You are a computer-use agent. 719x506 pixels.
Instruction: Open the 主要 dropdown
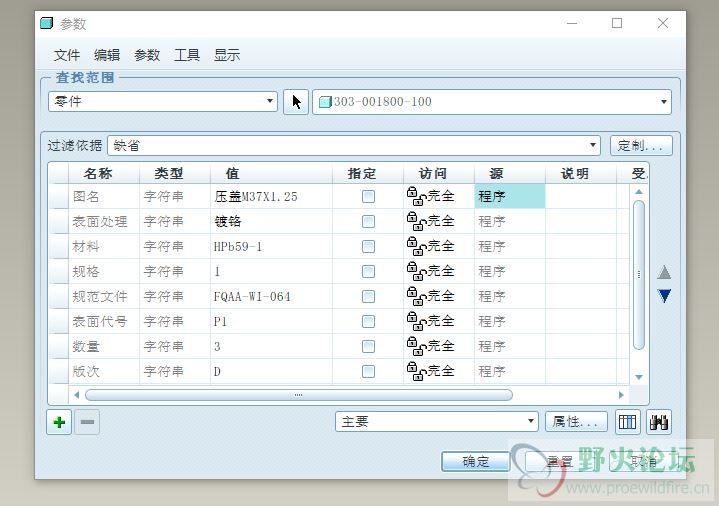point(437,422)
